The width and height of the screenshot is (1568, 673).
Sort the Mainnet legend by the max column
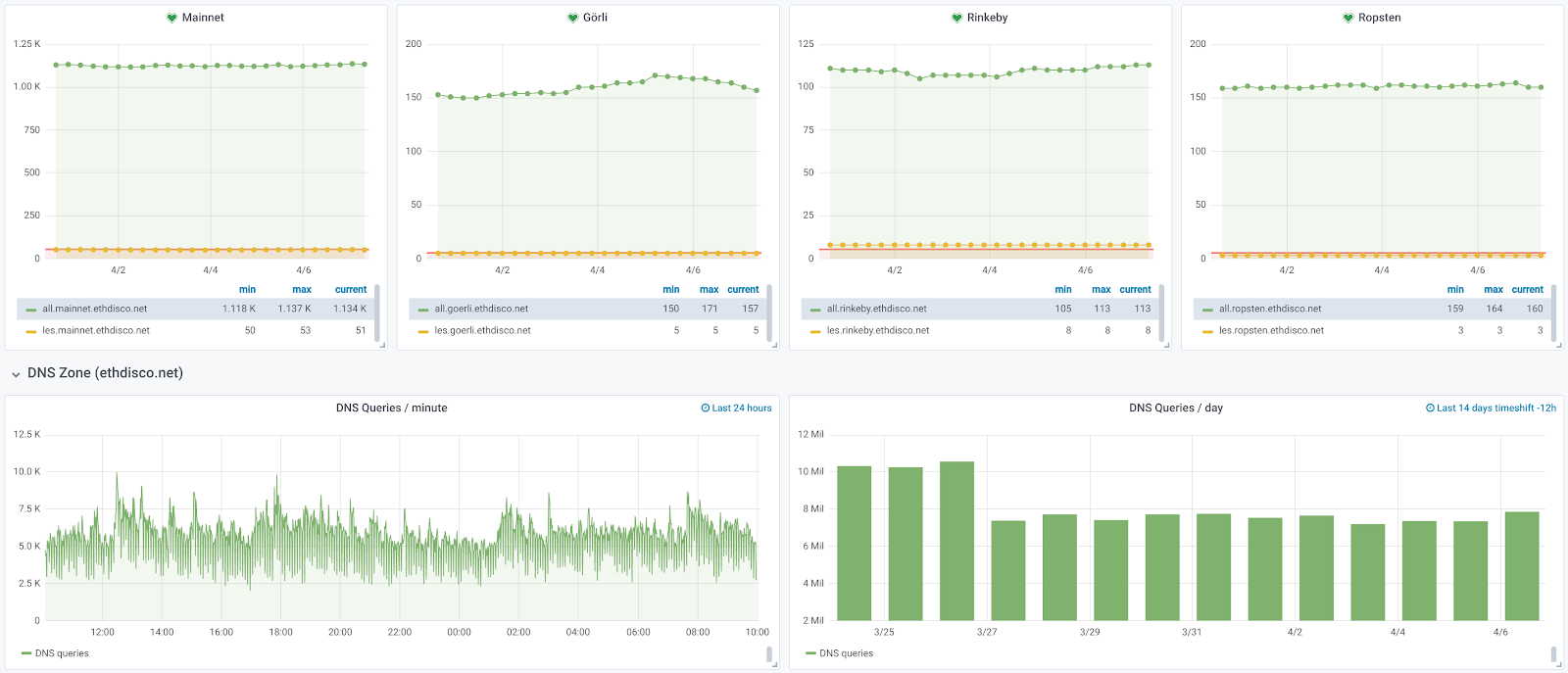pos(301,290)
